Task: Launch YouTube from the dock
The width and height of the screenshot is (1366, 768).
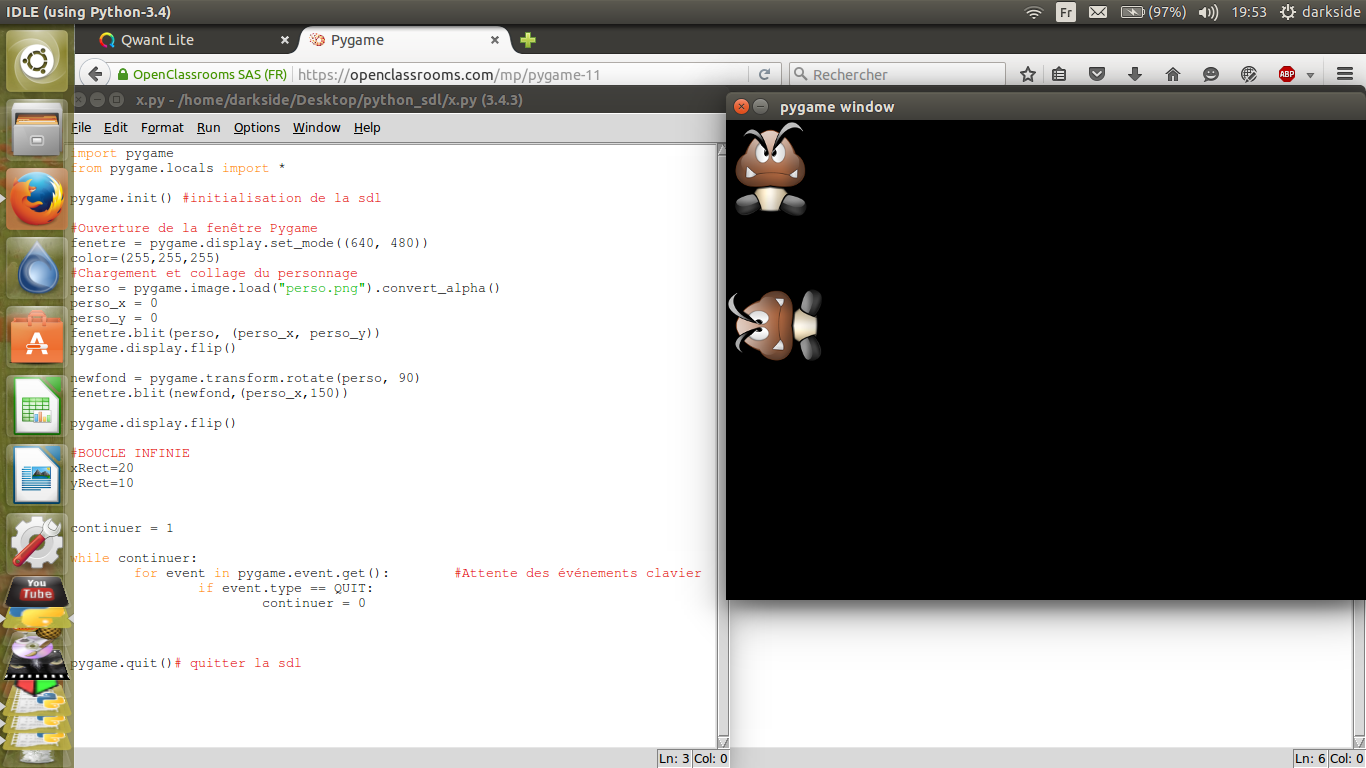Action: [x=36, y=591]
